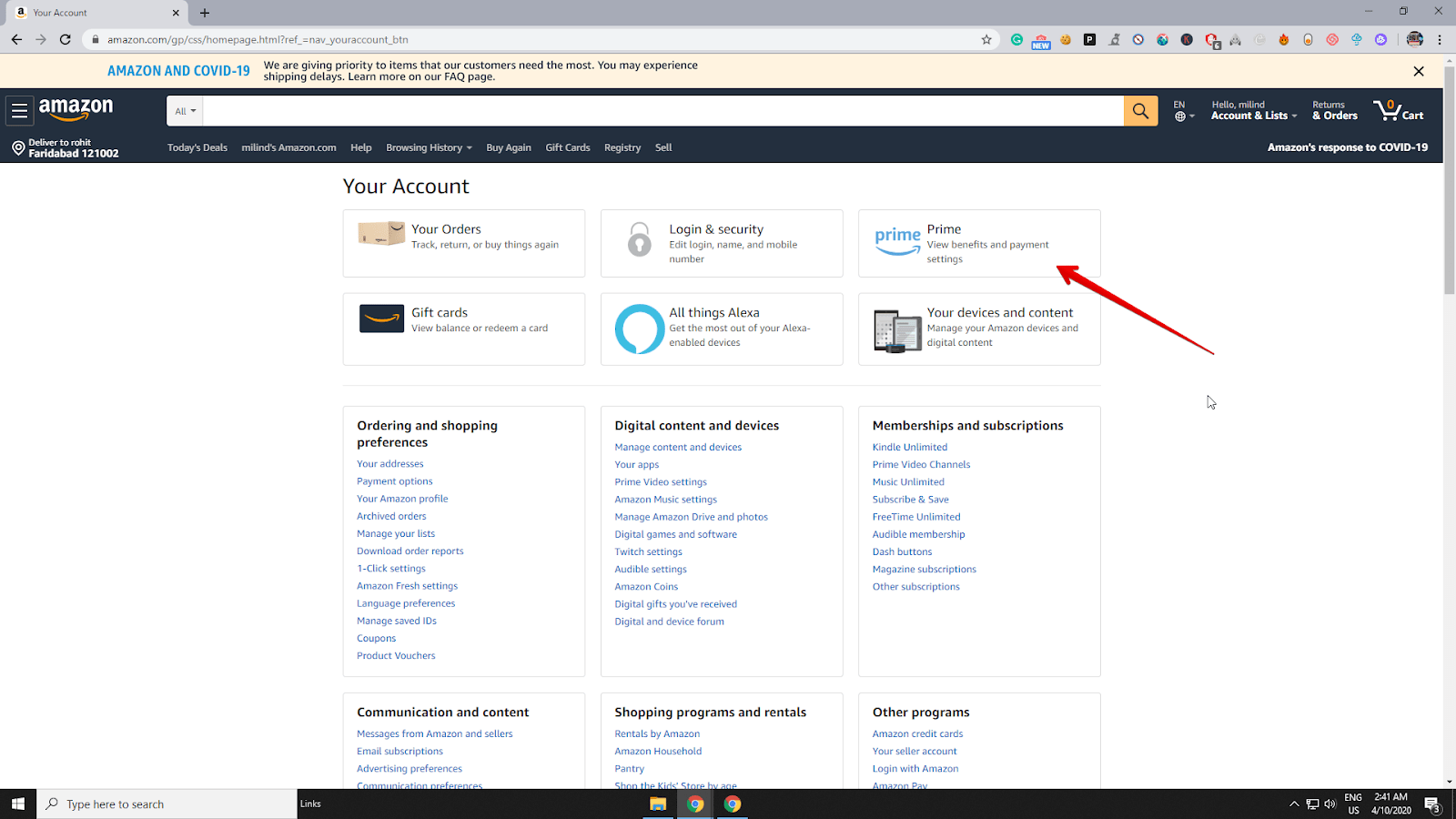The width and height of the screenshot is (1456, 819).
Task: Open Magazine subscriptions link
Action: click(x=925, y=569)
